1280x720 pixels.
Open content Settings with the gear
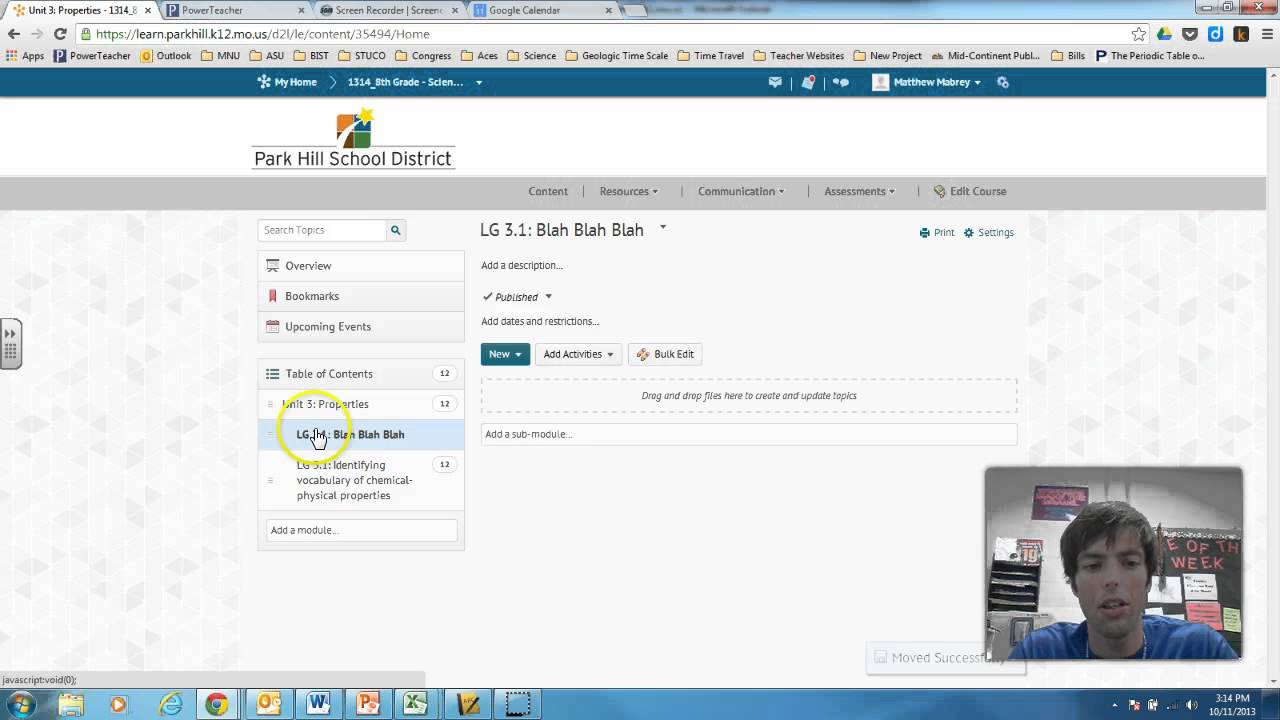tap(989, 232)
